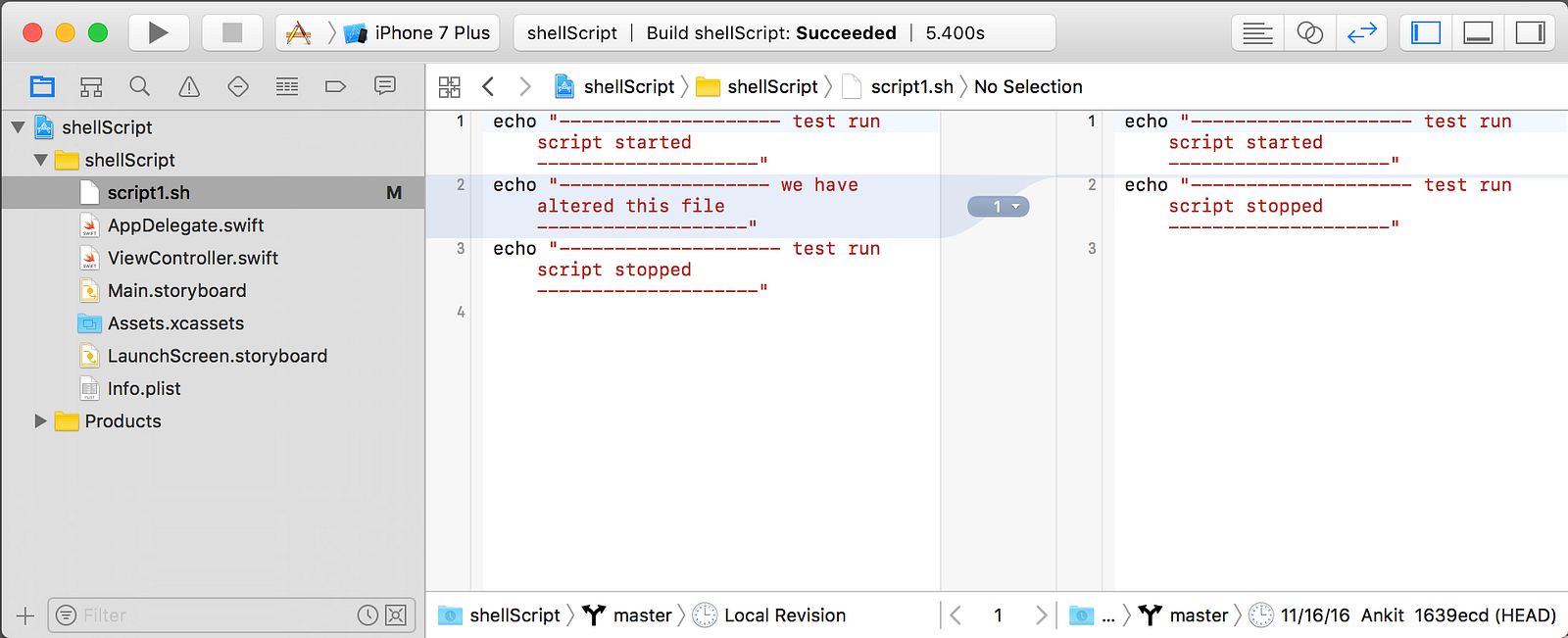Image resolution: width=1568 pixels, height=638 pixels.
Task: Show the Debug navigator
Action: 287,86
